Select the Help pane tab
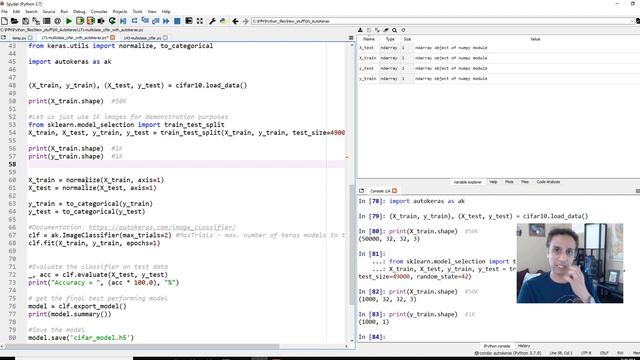640x360 pixels. [493, 182]
